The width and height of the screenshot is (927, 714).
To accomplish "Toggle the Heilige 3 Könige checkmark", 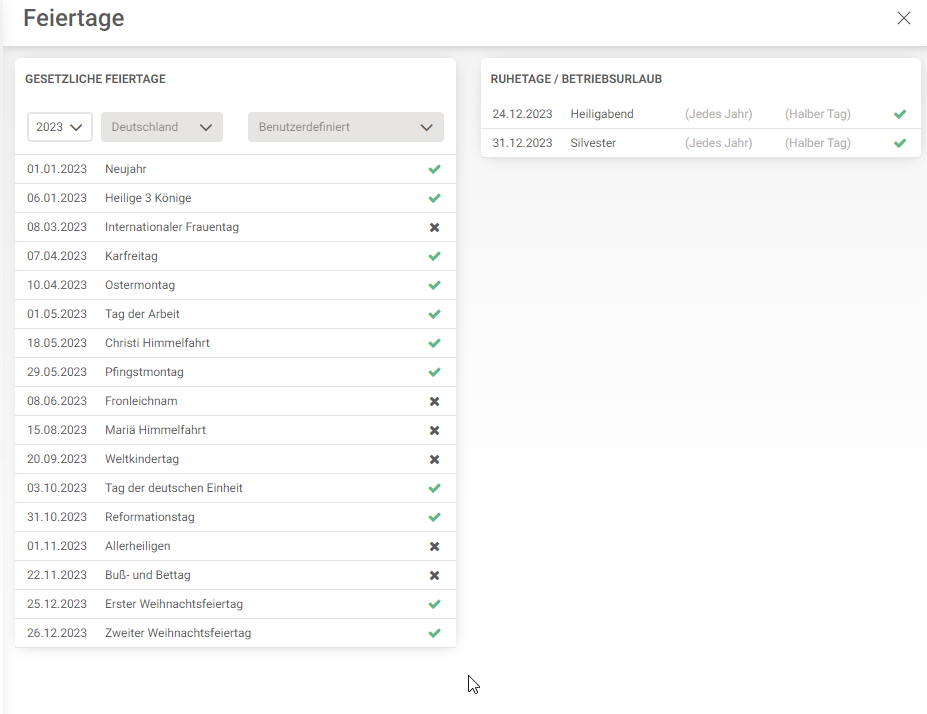I will coord(434,198).
